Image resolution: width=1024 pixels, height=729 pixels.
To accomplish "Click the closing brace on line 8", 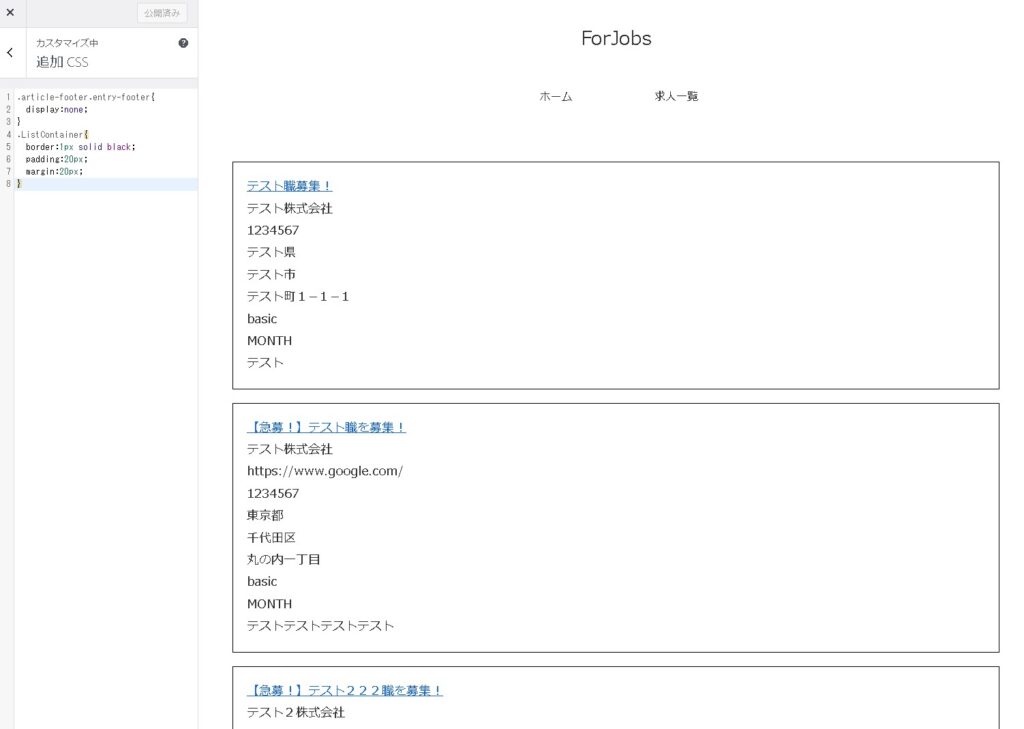I will pos(19,184).
